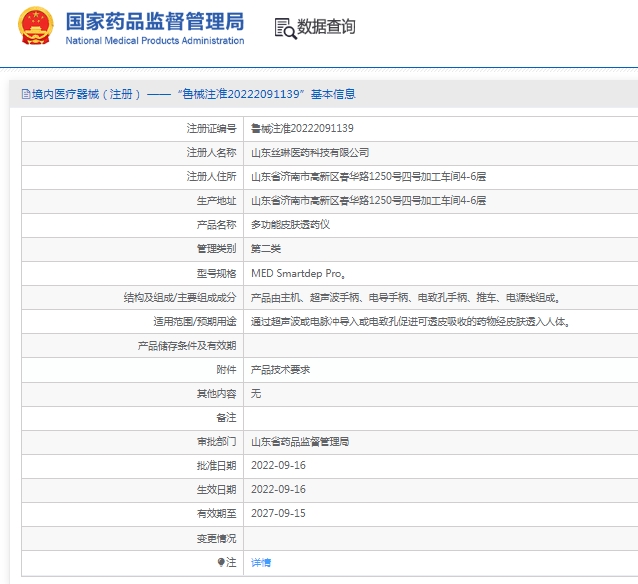Select the 产品技术要求 attachment value
638x584 pixels.
[x=280, y=370]
